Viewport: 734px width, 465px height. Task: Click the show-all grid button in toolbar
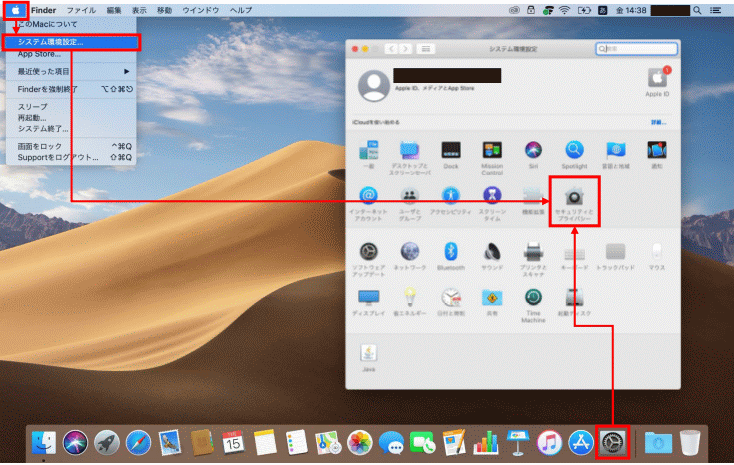click(x=428, y=48)
